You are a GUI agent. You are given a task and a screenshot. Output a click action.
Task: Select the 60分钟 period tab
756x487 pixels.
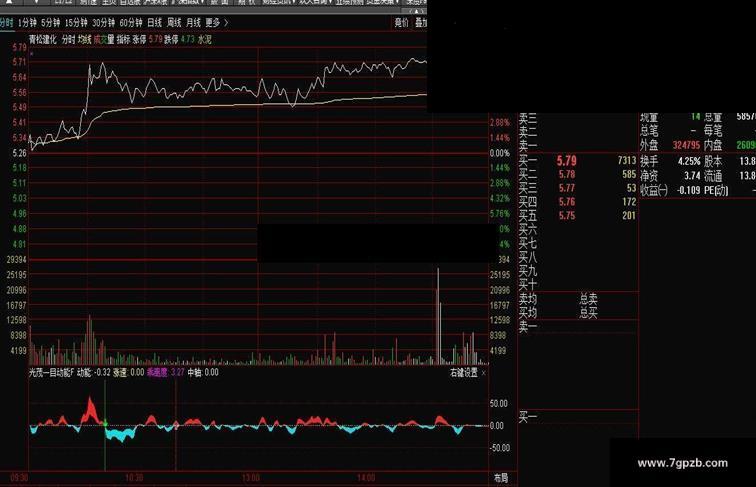[131, 23]
